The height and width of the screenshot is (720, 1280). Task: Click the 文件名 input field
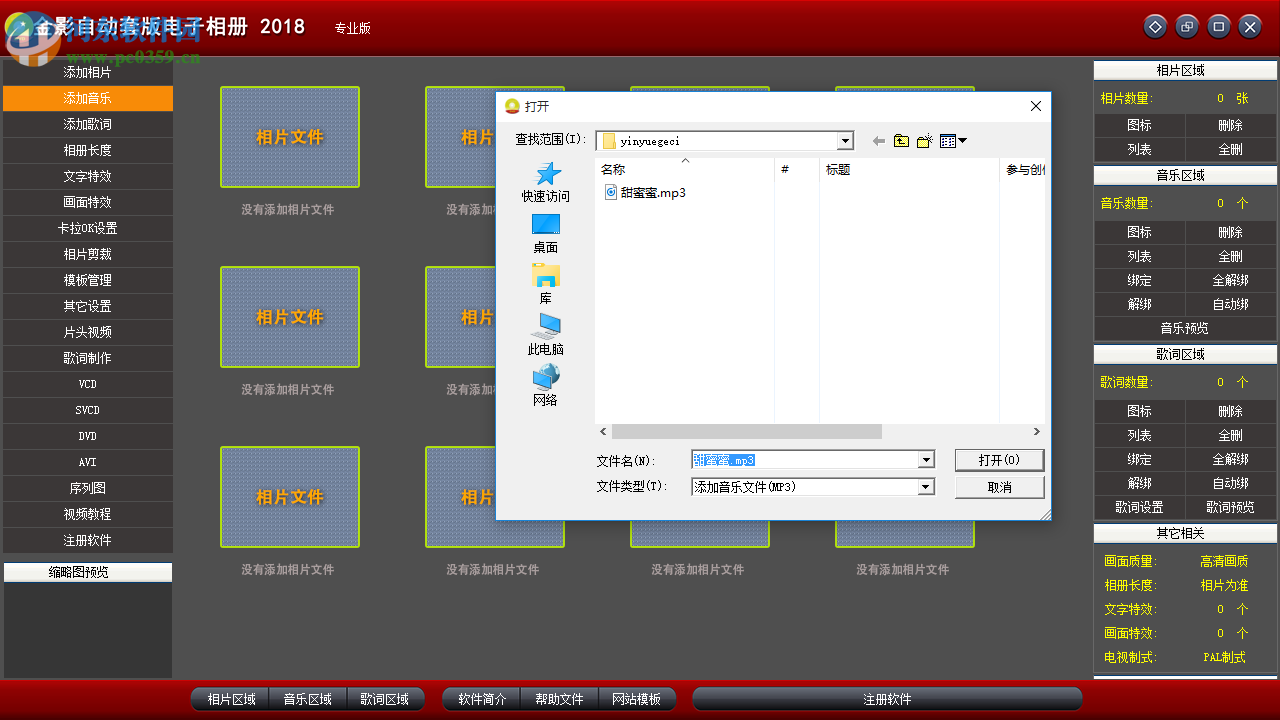tap(805, 460)
